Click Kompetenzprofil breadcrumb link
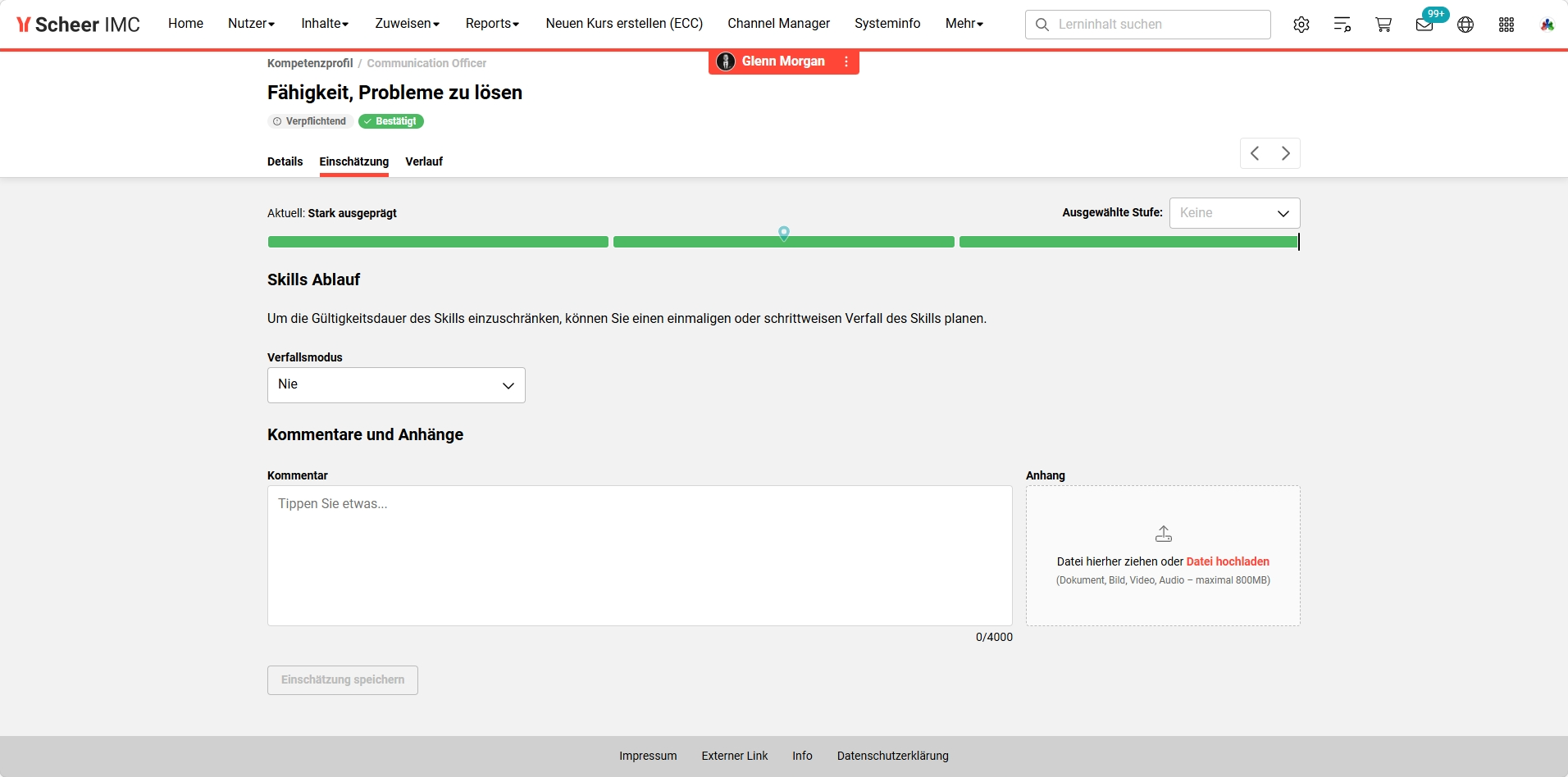This screenshot has width=1568, height=777. tap(310, 63)
